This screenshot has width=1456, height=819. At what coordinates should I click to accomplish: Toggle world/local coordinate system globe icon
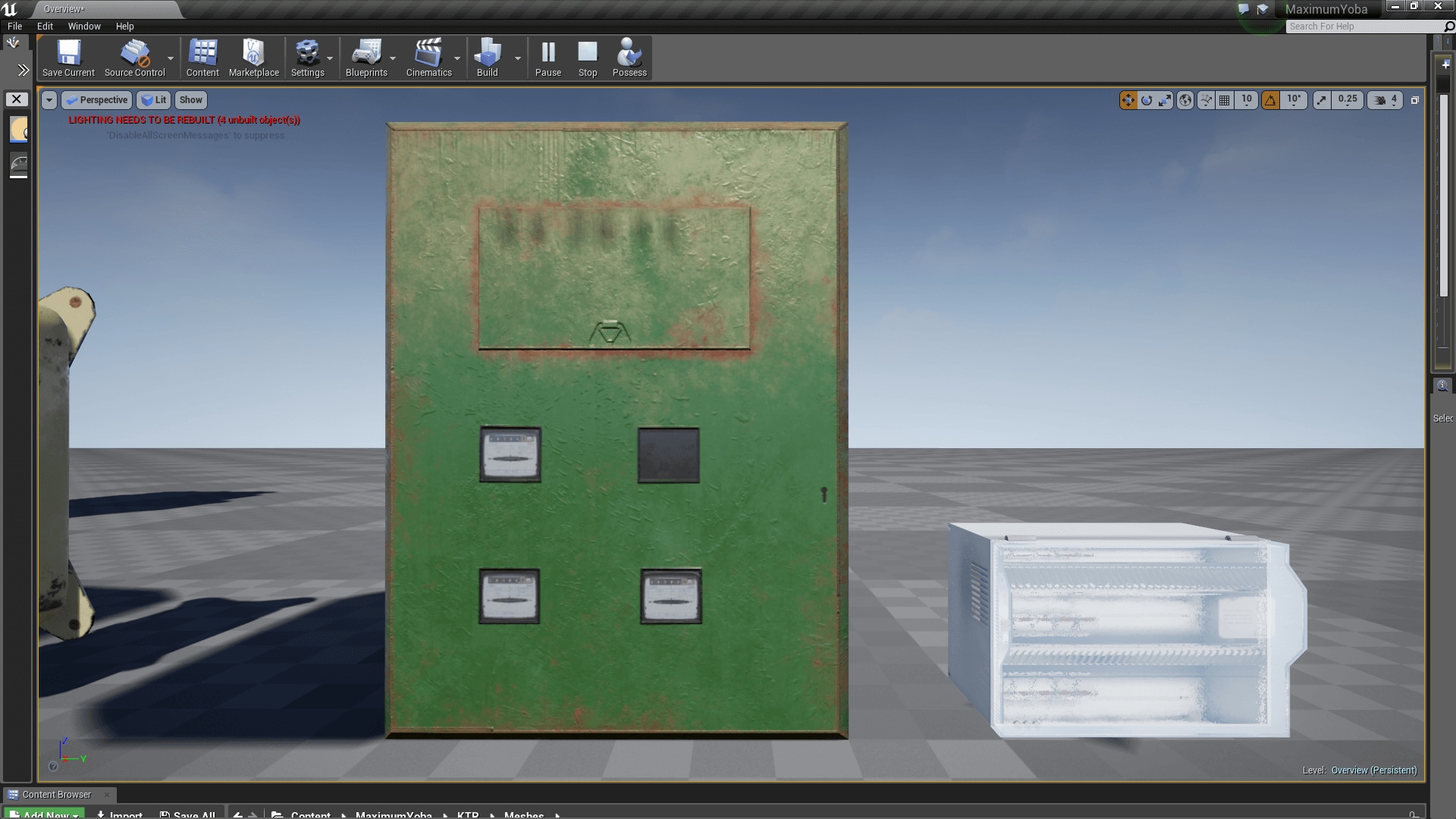1185,100
